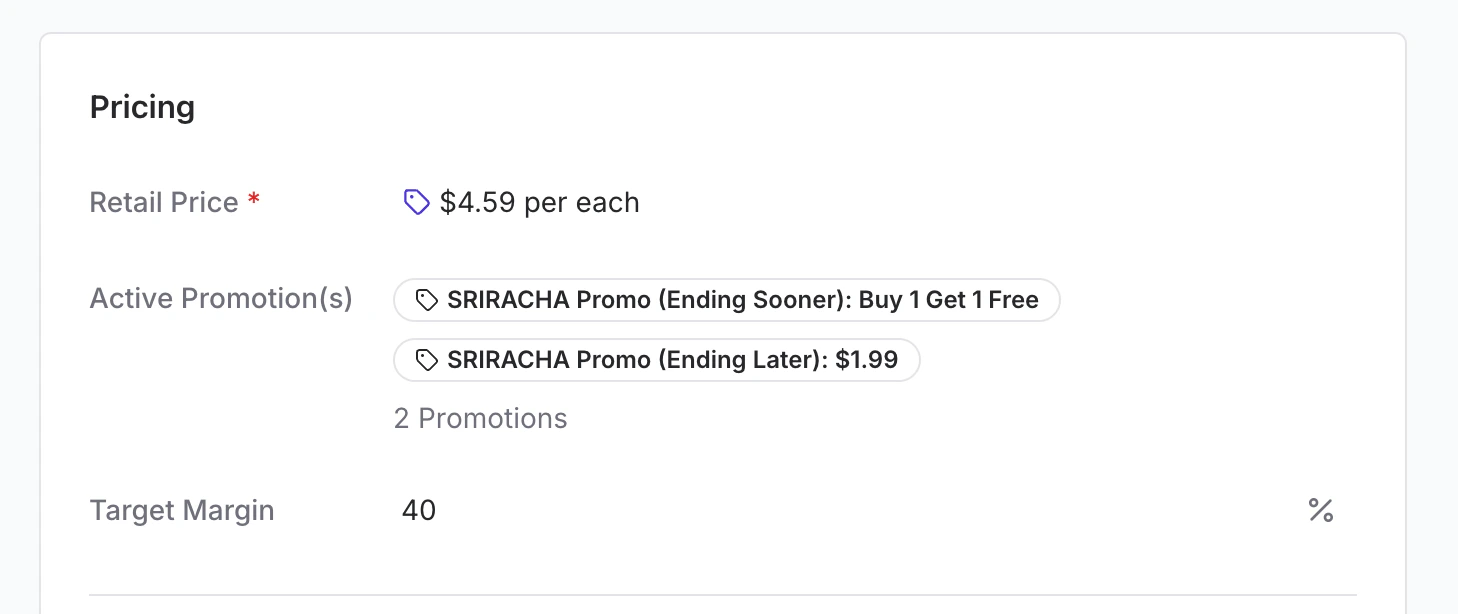The width and height of the screenshot is (1458, 614).
Task: Click the red required asterisk by Retail Price
Action: pos(254,201)
